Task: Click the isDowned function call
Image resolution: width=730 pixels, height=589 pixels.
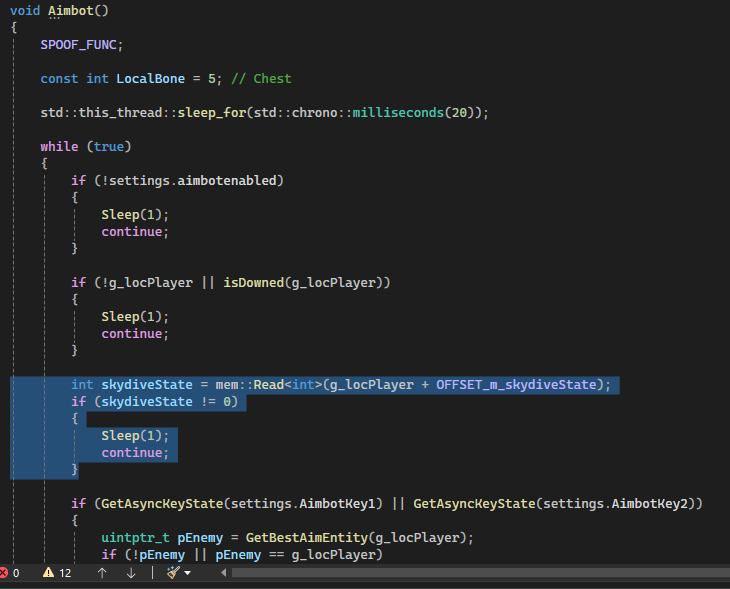Action: (x=254, y=283)
